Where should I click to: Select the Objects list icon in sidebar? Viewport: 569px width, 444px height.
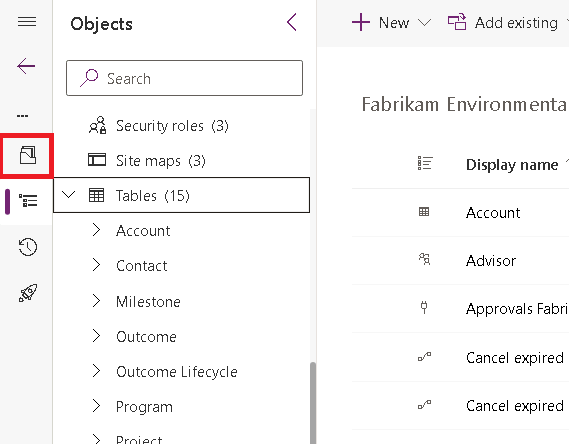coord(28,201)
